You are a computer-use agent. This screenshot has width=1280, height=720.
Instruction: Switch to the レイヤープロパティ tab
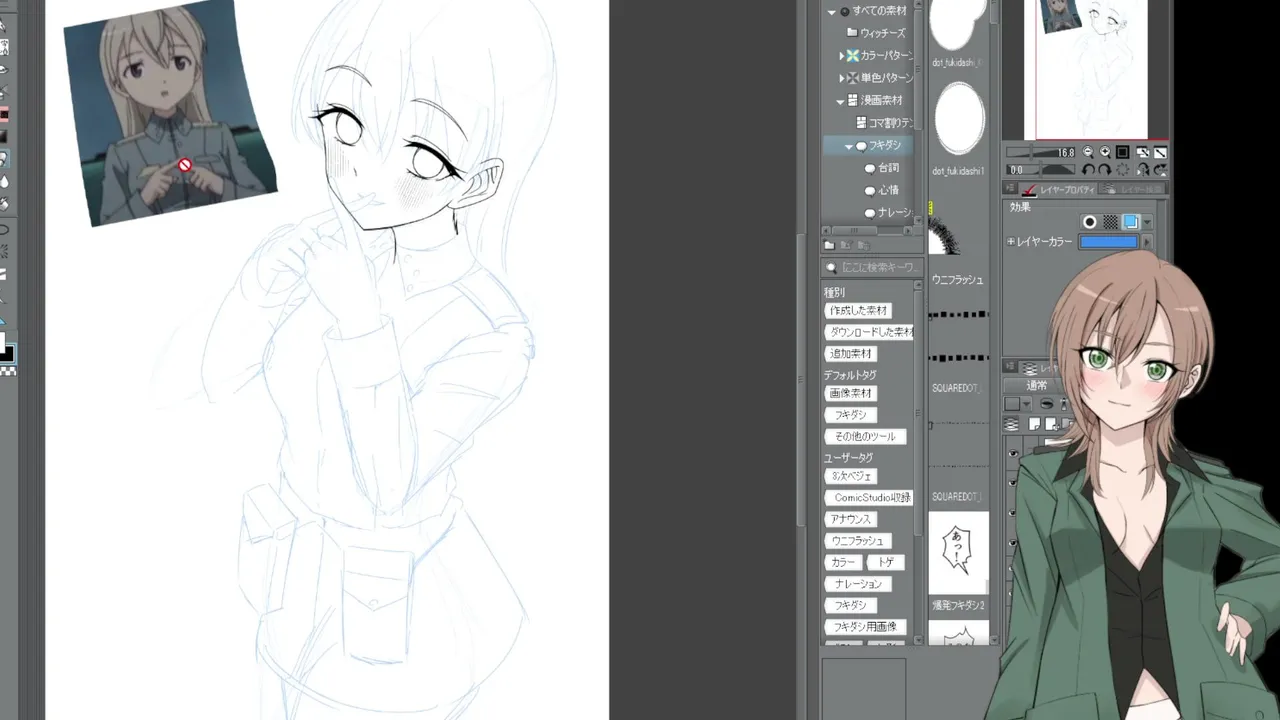tap(1058, 189)
